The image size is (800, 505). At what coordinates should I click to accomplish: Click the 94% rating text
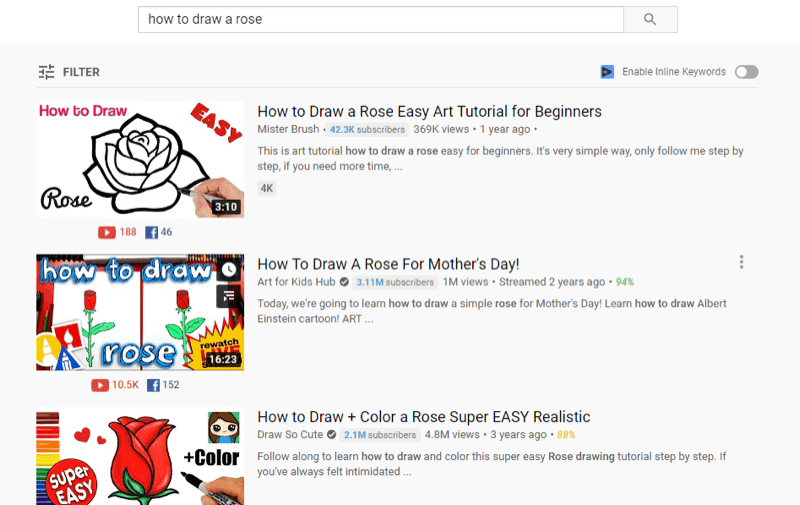coord(624,282)
